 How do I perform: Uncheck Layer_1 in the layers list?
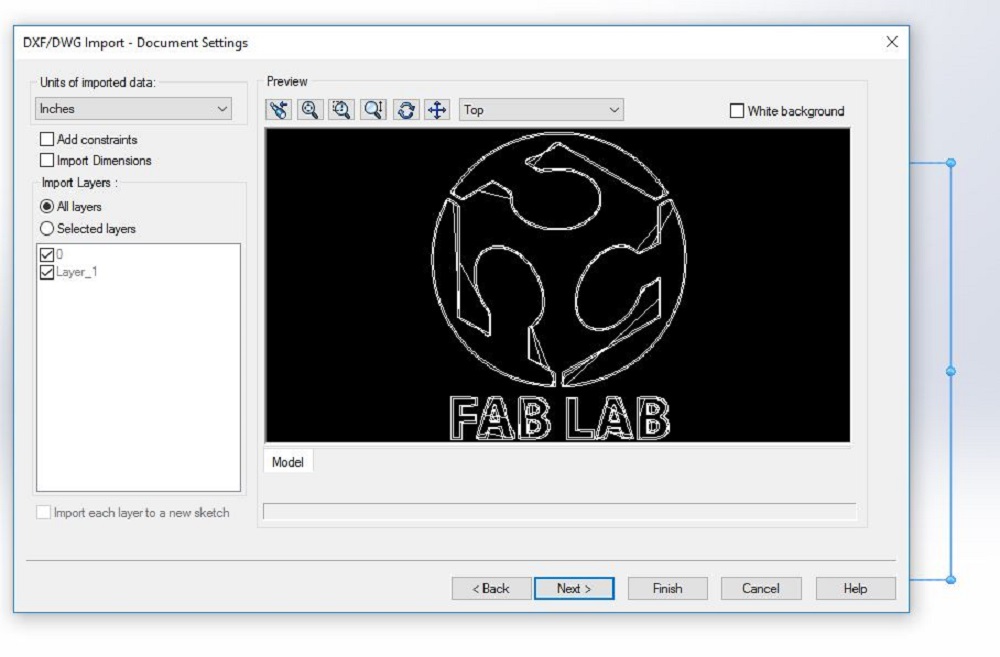pos(47,272)
